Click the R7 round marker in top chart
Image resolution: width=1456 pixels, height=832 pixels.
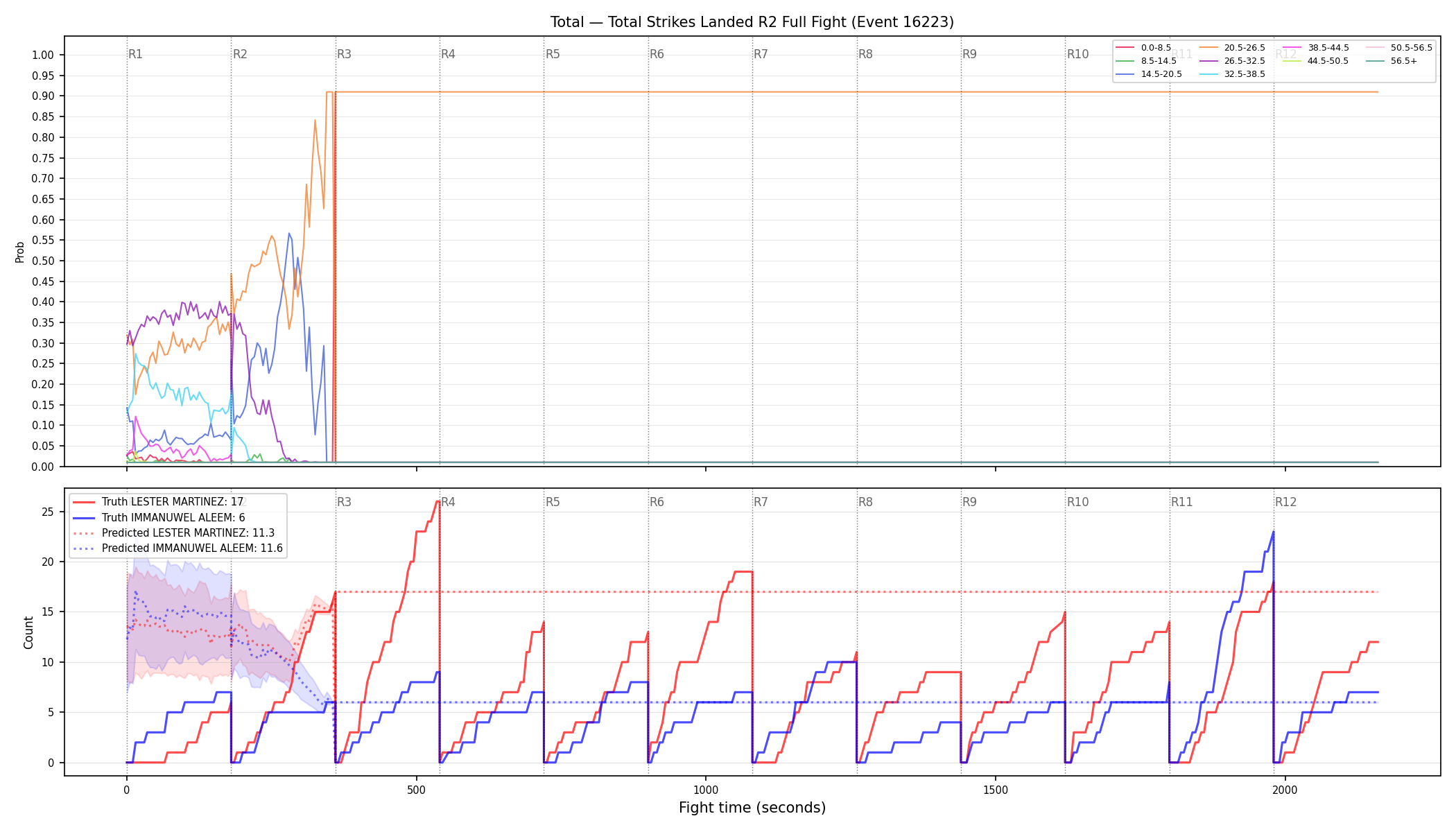(x=761, y=54)
